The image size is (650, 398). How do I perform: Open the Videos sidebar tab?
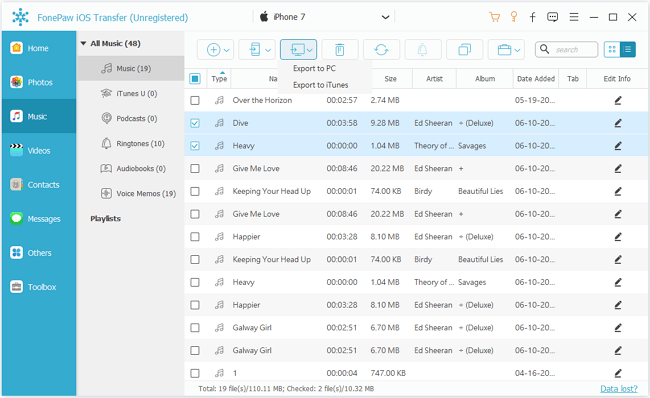tap(39, 150)
